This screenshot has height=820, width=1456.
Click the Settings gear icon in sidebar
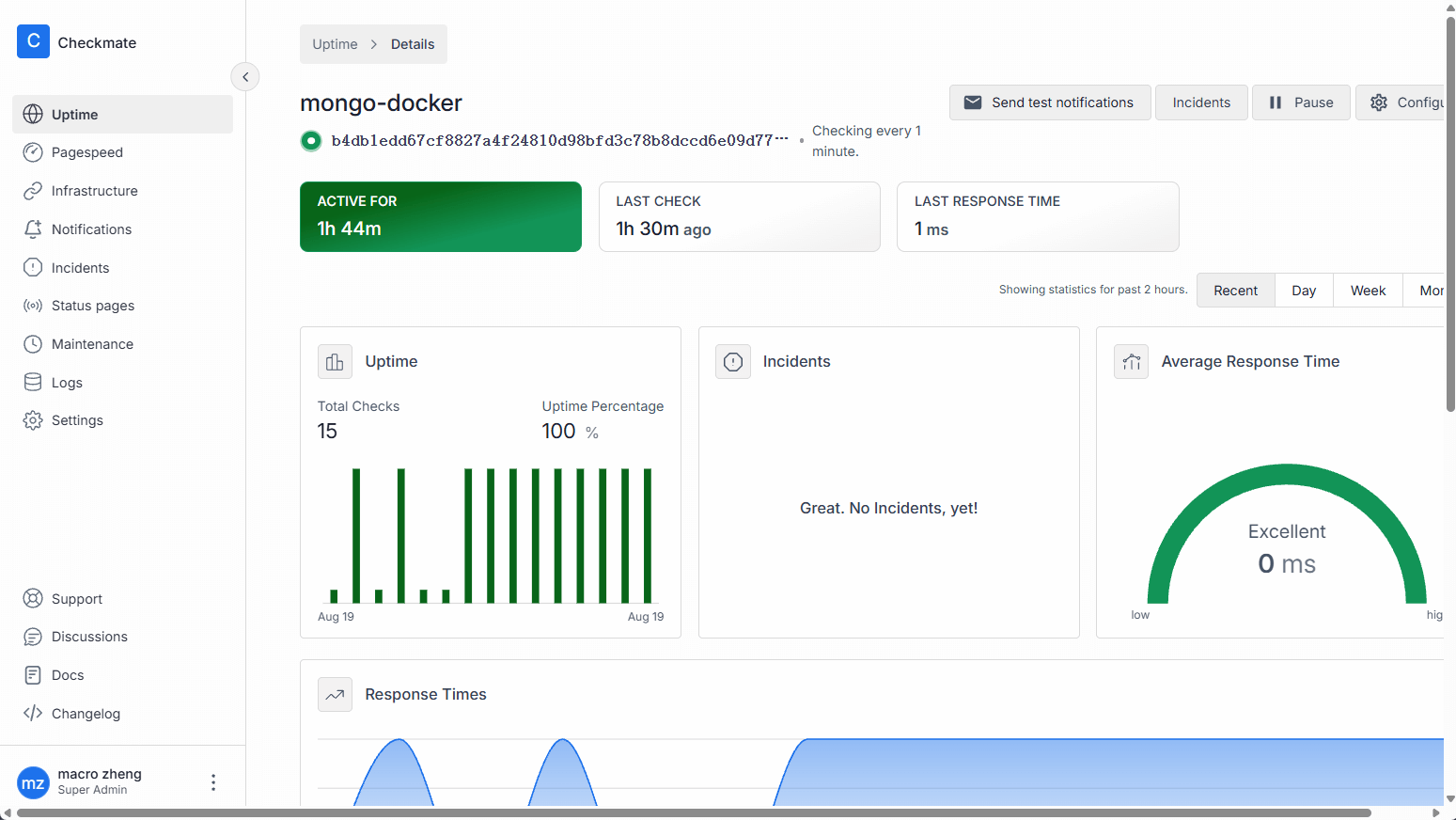point(33,420)
